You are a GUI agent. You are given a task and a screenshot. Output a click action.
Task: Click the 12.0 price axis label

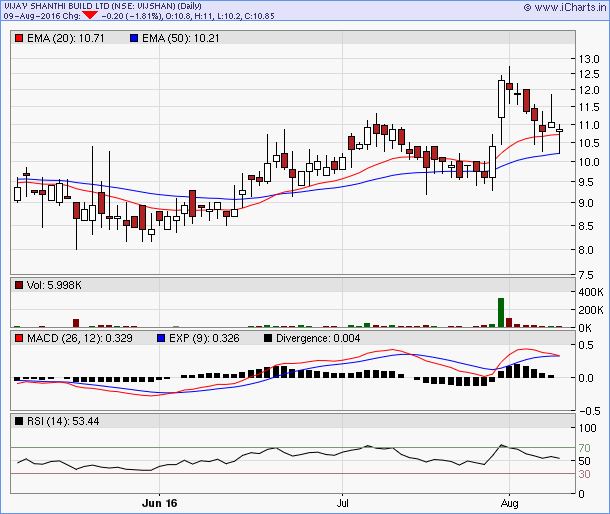(589, 90)
